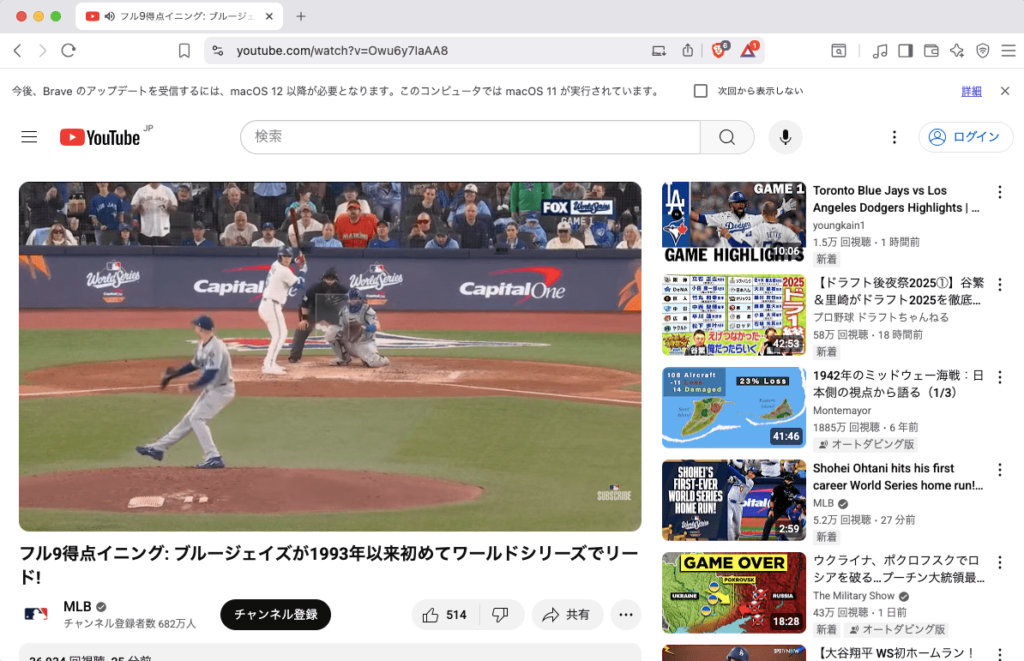The image size is (1024, 661).
Task: Open the MLB channel avatar
Action: pos(36,614)
